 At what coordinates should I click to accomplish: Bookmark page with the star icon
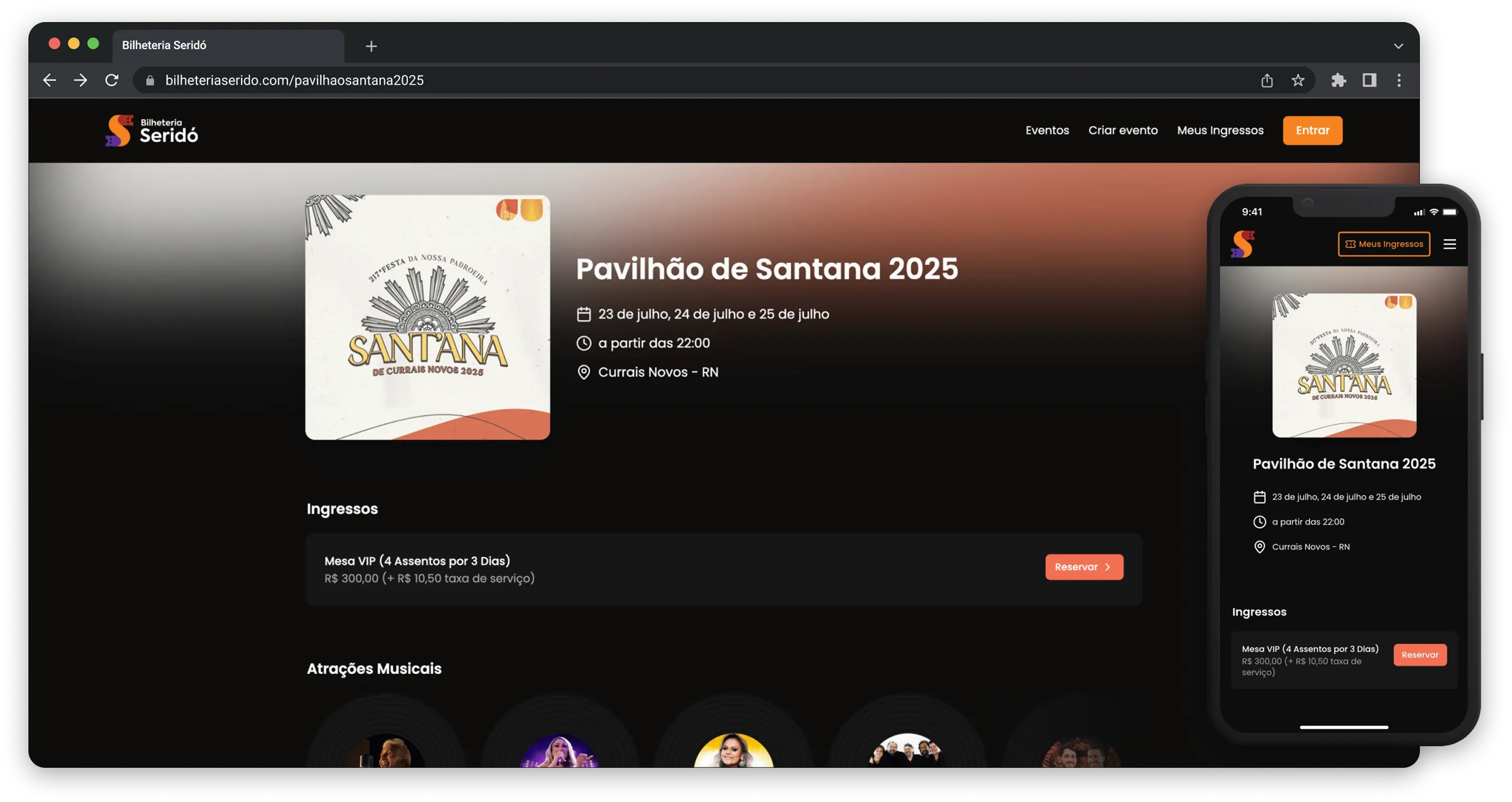point(1298,81)
